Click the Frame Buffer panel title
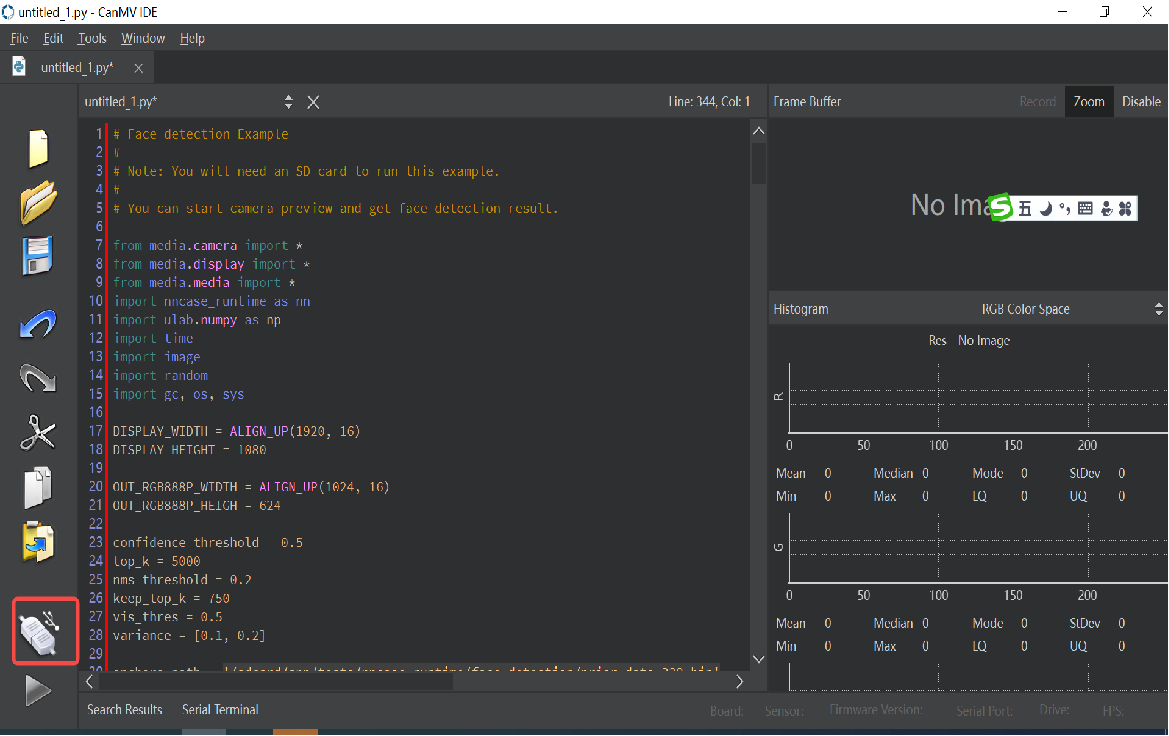The width and height of the screenshot is (1169, 736). 807,101
